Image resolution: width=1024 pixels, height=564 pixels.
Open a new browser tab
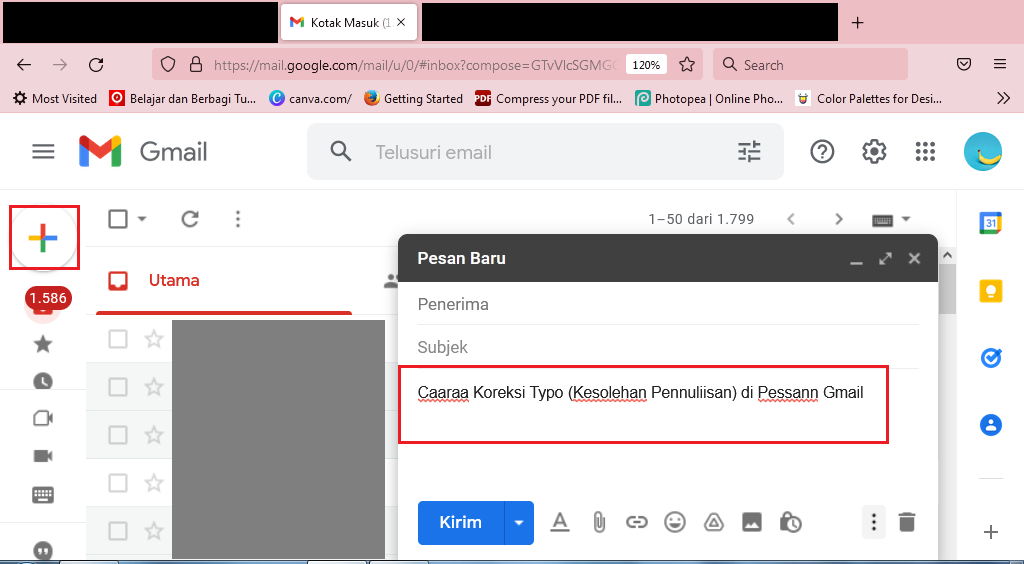(x=857, y=23)
